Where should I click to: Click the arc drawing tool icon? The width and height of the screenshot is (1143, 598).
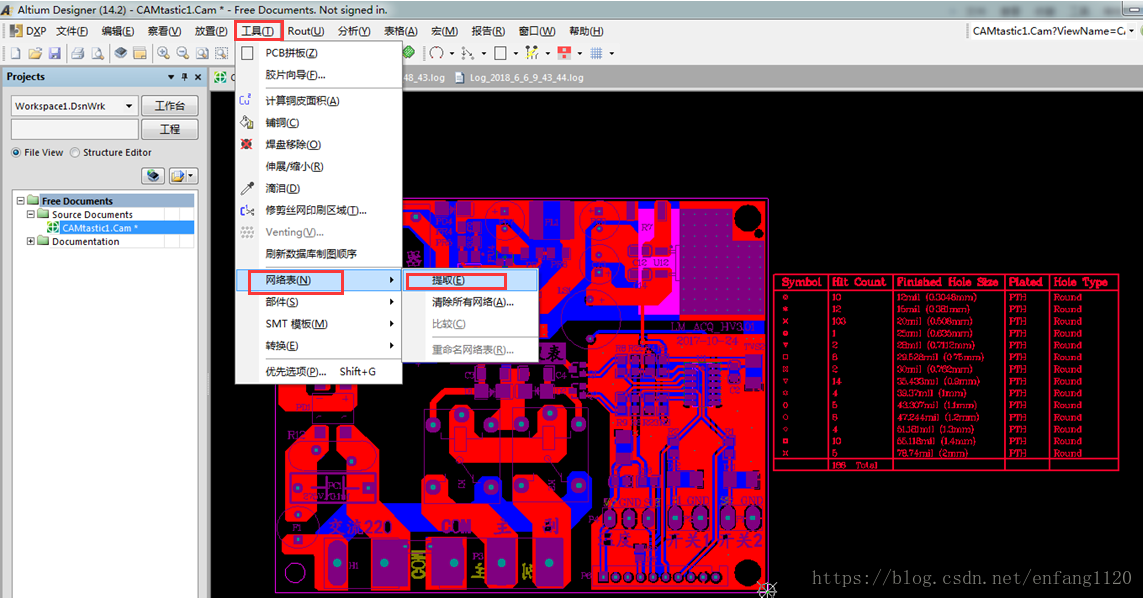click(x=436, y=53)
